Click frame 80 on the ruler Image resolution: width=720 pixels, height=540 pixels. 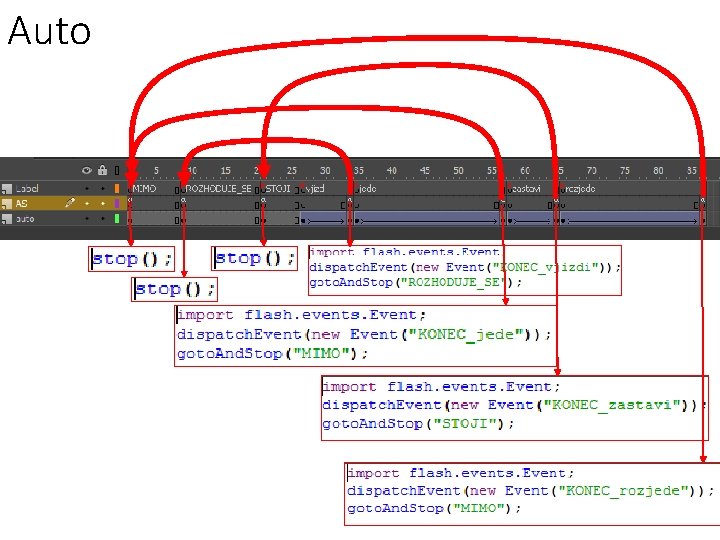tap(658, 170)
